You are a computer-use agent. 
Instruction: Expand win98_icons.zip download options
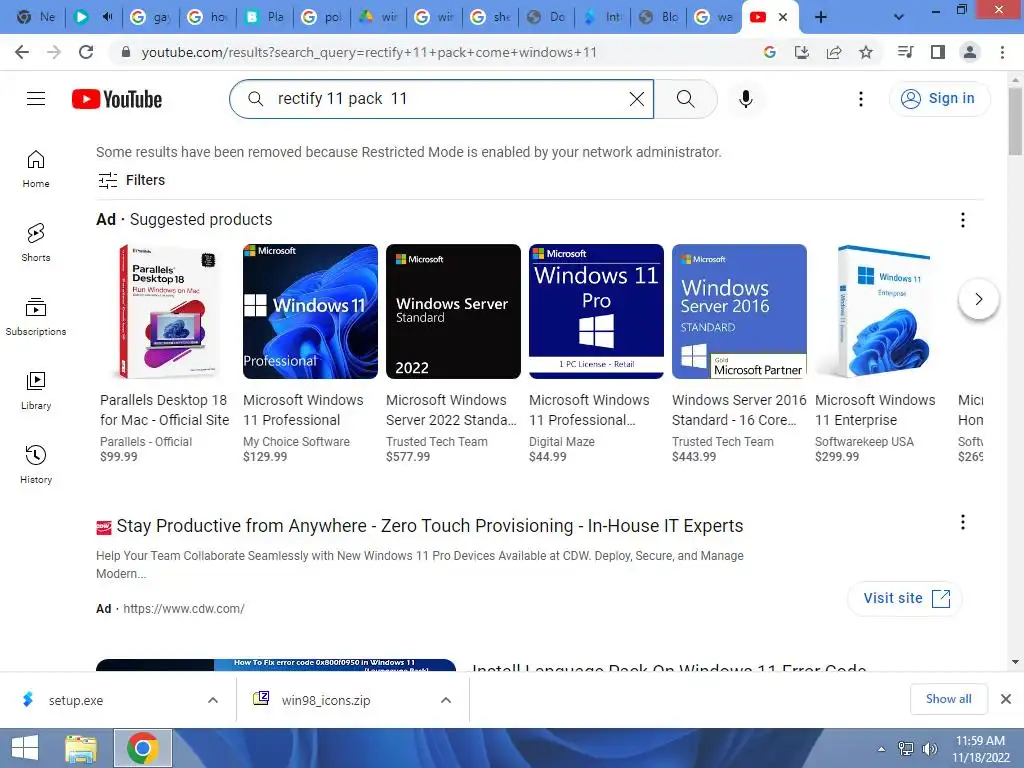(x=446, y=700)
